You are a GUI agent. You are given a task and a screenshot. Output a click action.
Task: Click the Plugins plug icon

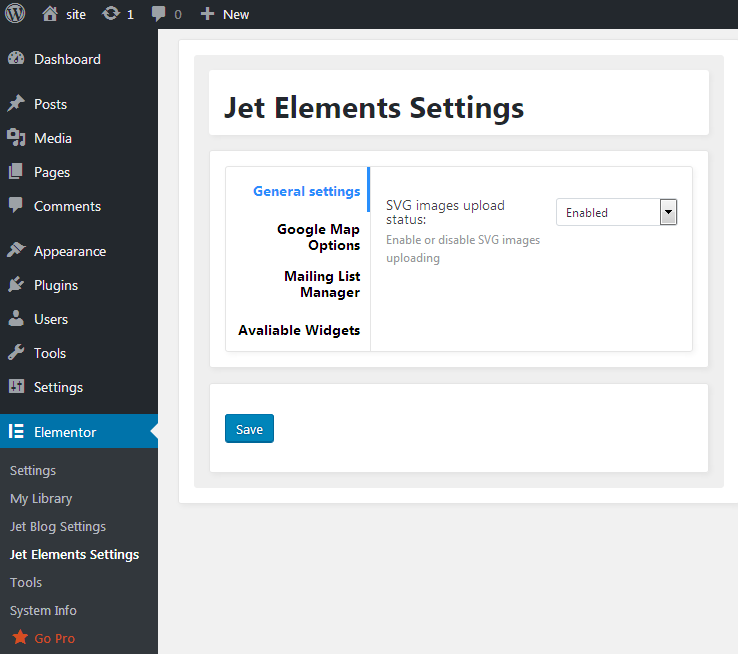point(16,285)
